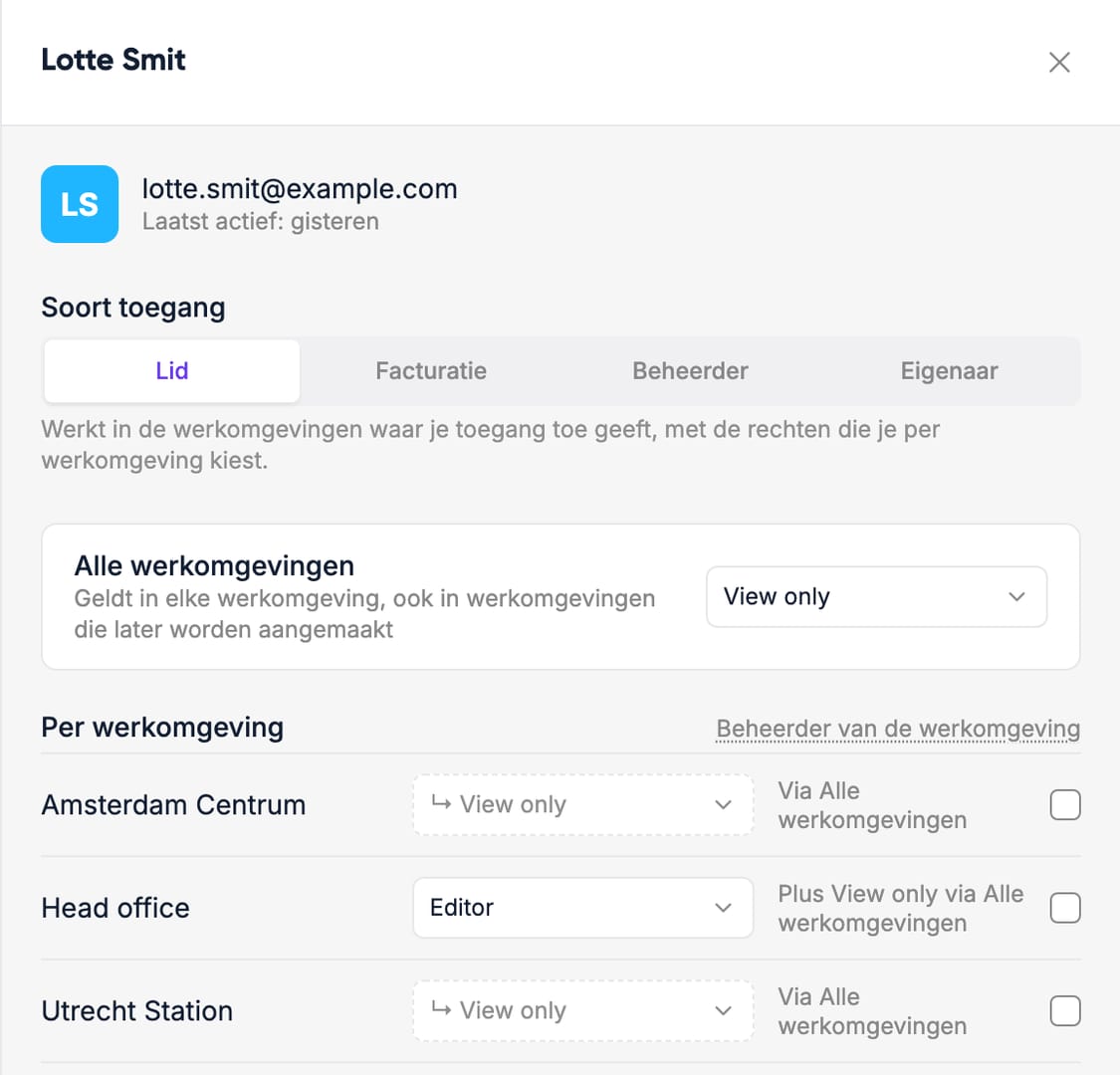Click the 'Geldt in elke werkomgeving' description
The width and height of the screenshot is (1120, 1075).
[x=364, y=613]
